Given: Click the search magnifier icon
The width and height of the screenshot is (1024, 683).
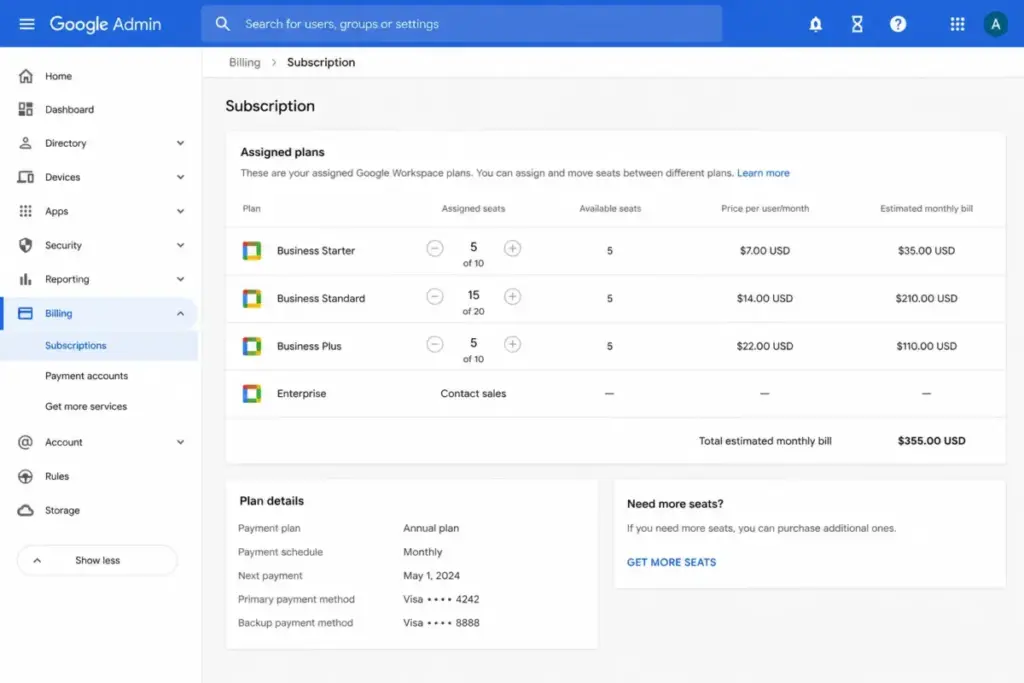Looking at the screenshot, I should click(223, 24).
